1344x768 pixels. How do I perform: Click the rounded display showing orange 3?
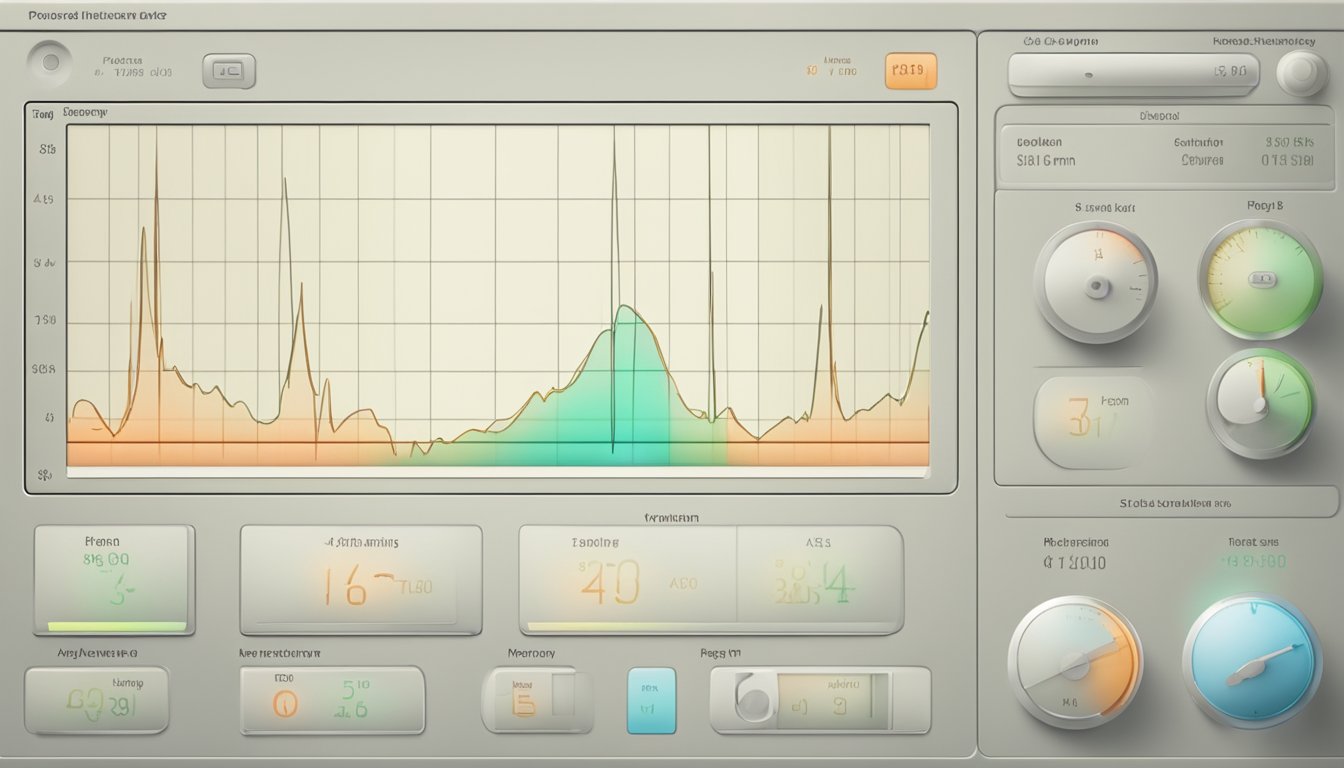[x=1093, y=422]
